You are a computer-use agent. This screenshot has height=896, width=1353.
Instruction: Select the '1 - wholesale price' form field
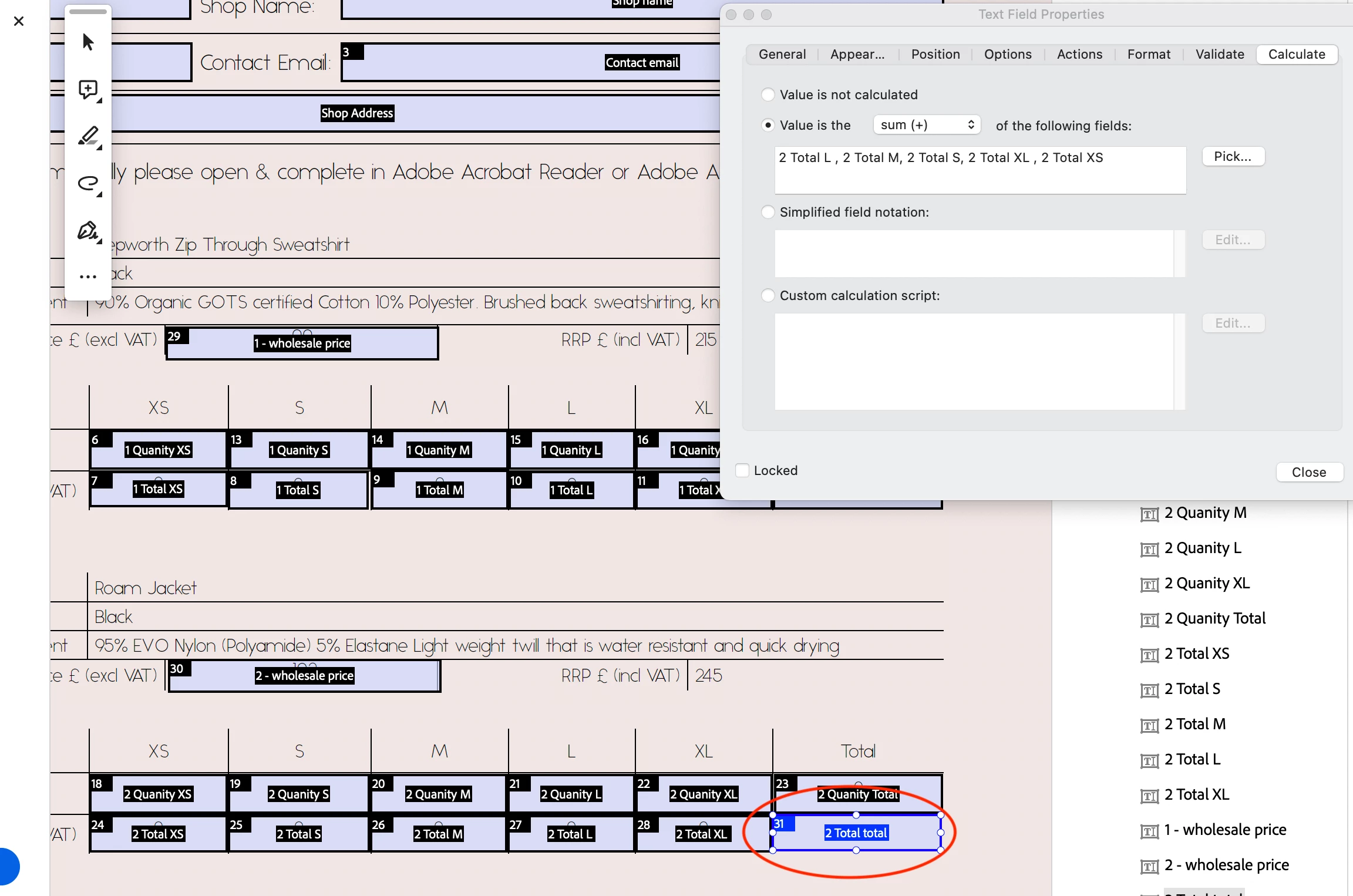tap(302, 343)
